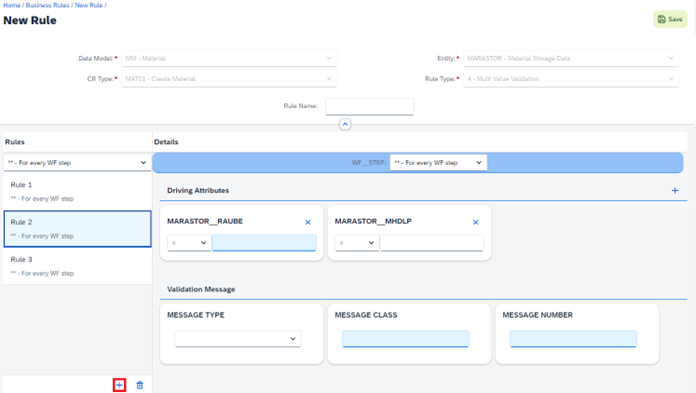Open the Home breadcrumb link

tap(12, 5)
